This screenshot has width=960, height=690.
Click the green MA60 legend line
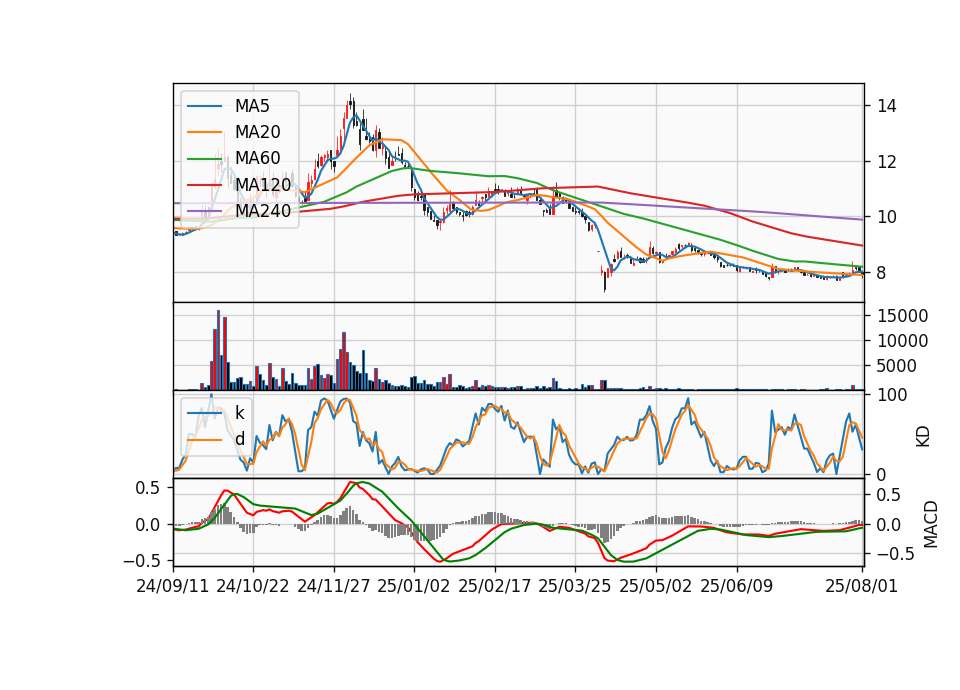coord(205,158)
